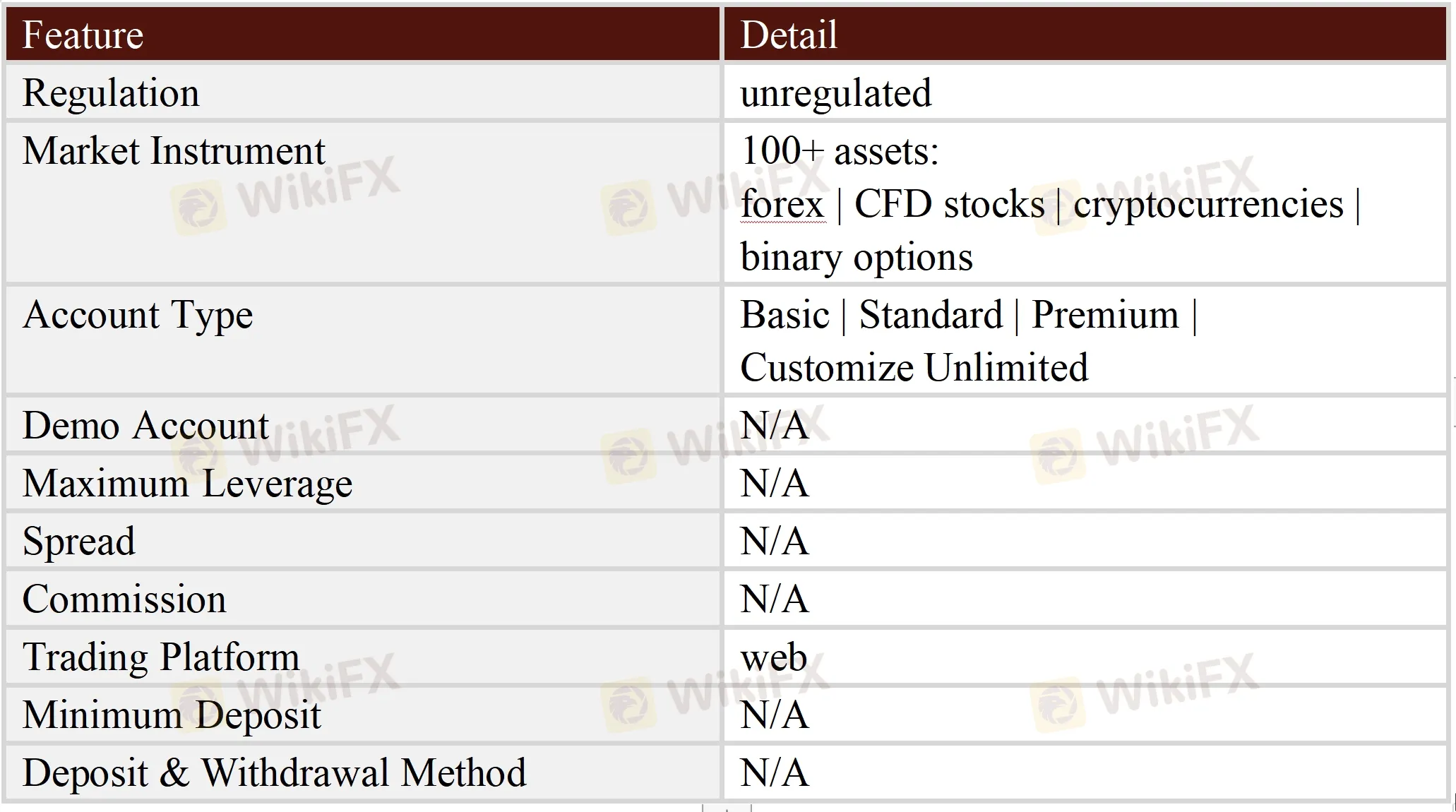
Task: Click the underlined word forex
Action: [782, 205]
